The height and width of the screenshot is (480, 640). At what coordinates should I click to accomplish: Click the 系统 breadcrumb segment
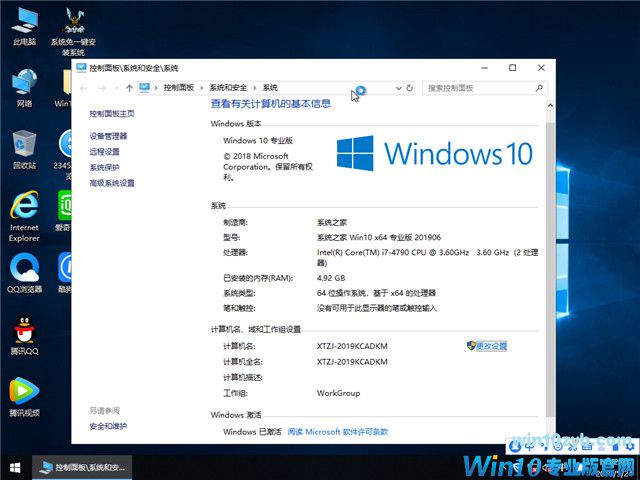pyautogui.click(x=270, y=88)
